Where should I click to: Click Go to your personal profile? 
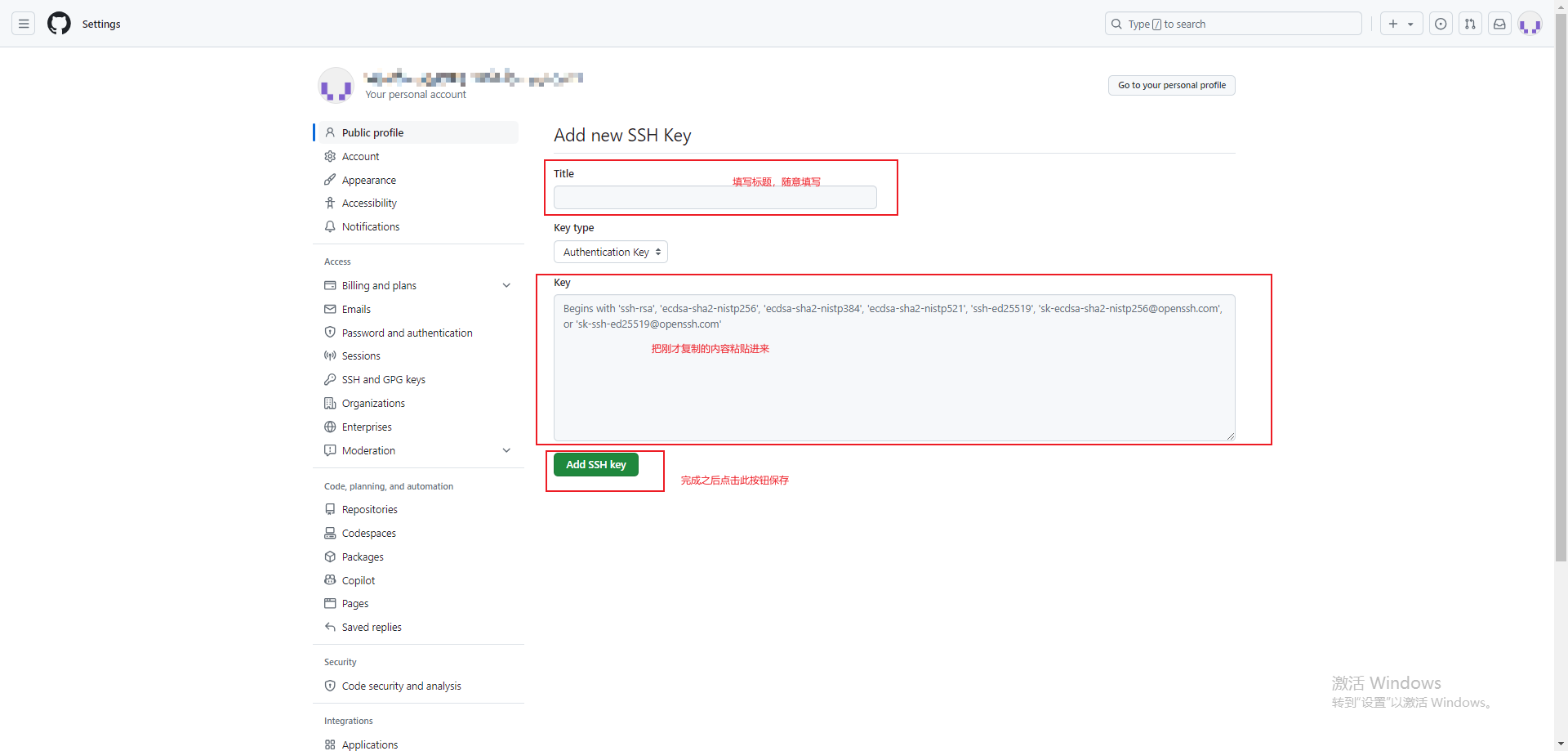(1171, 85)
